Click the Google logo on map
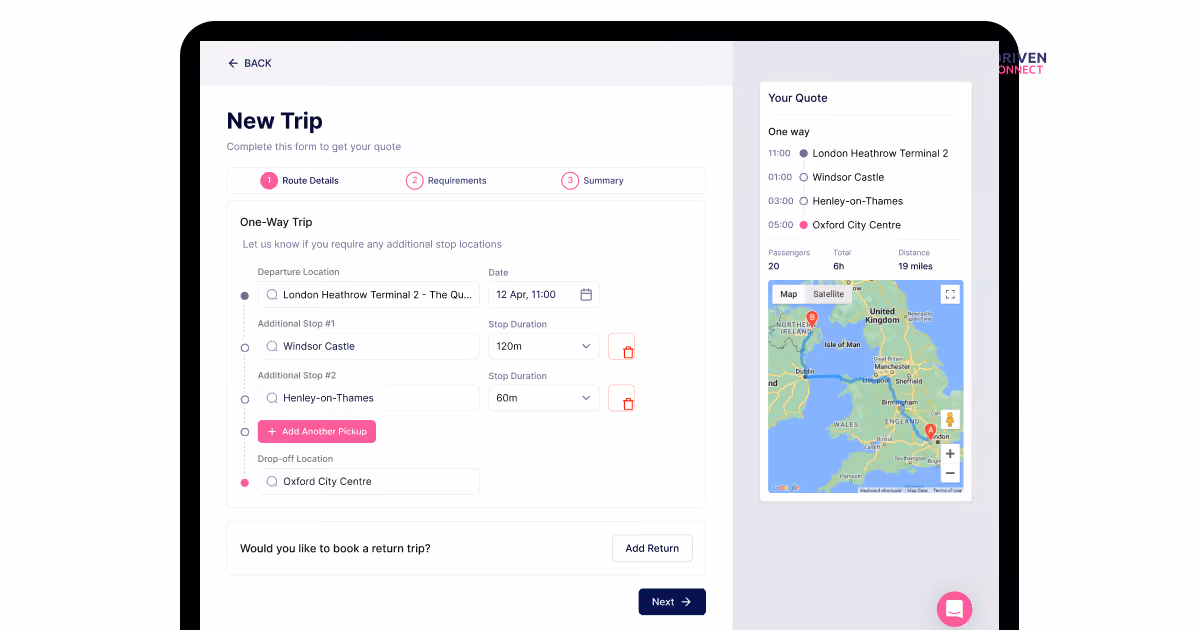Image resolution: width=1200 pixels, height=630 pixels. coord(785,488)
